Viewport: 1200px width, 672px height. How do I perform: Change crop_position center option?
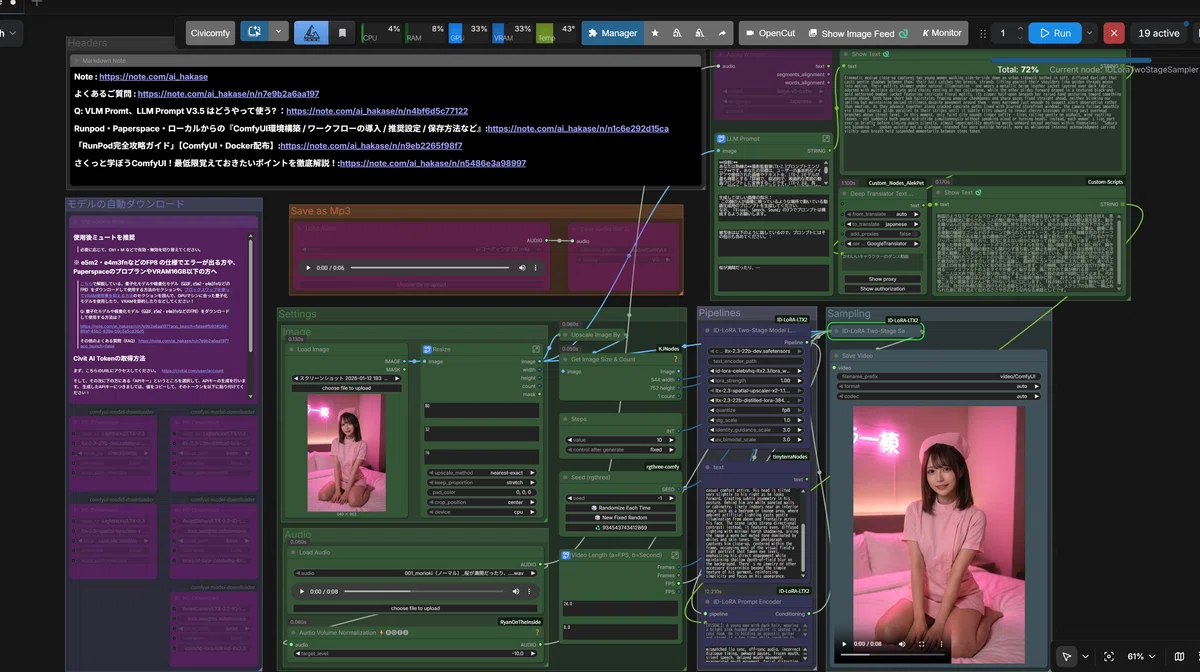coord(484,501)
